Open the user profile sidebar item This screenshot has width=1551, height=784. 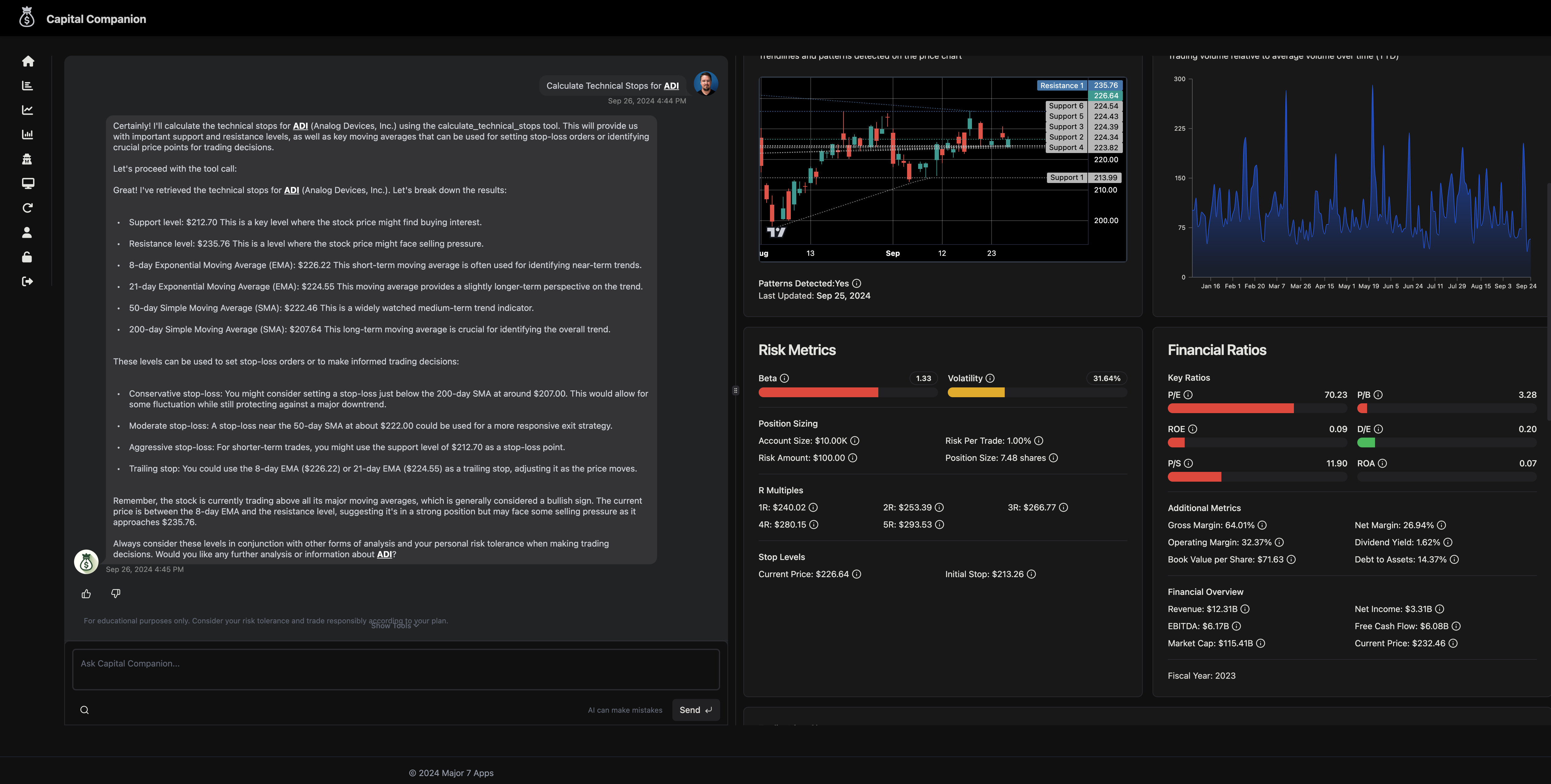[27, 233]
